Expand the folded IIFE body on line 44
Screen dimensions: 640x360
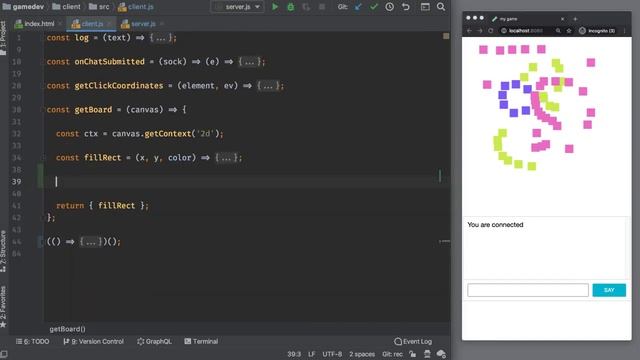click(x=90, y=242)
